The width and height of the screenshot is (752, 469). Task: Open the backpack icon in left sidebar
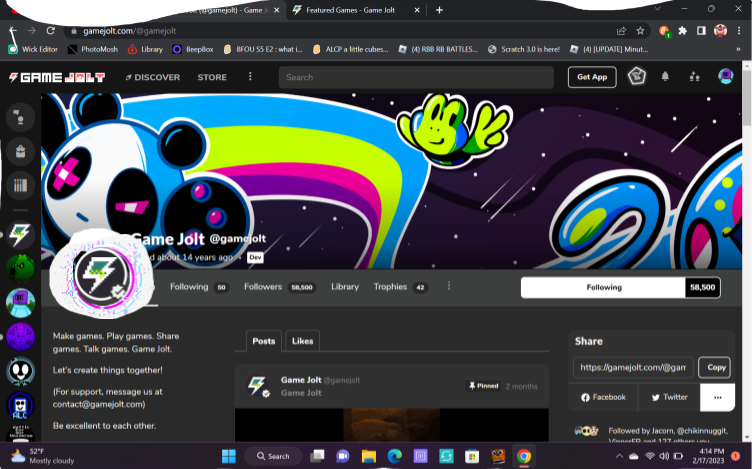[20, 152]
